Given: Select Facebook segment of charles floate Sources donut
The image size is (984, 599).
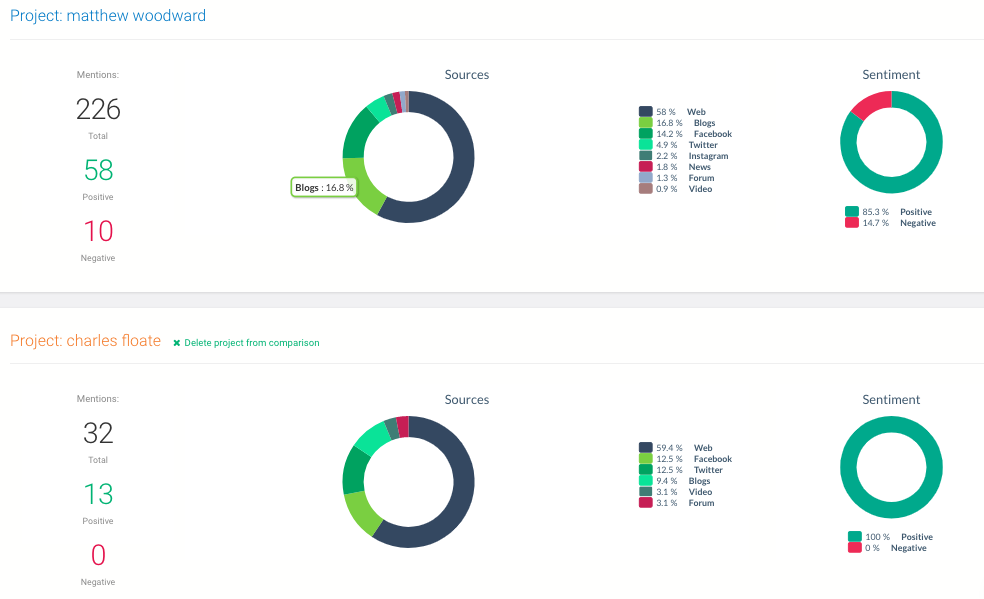Looking at the screenshot, I should pos(362,513).
